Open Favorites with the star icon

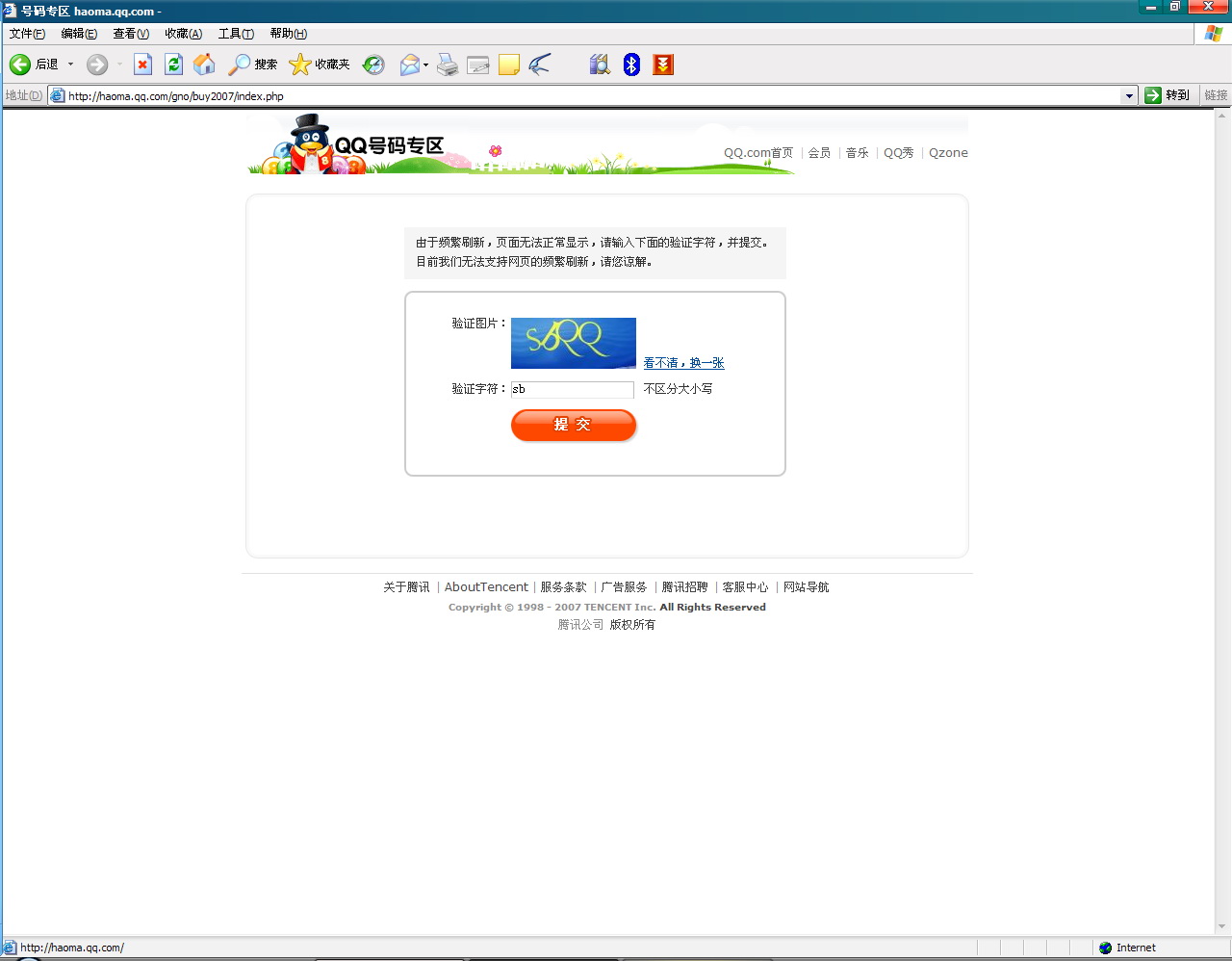tap(320, 65)
